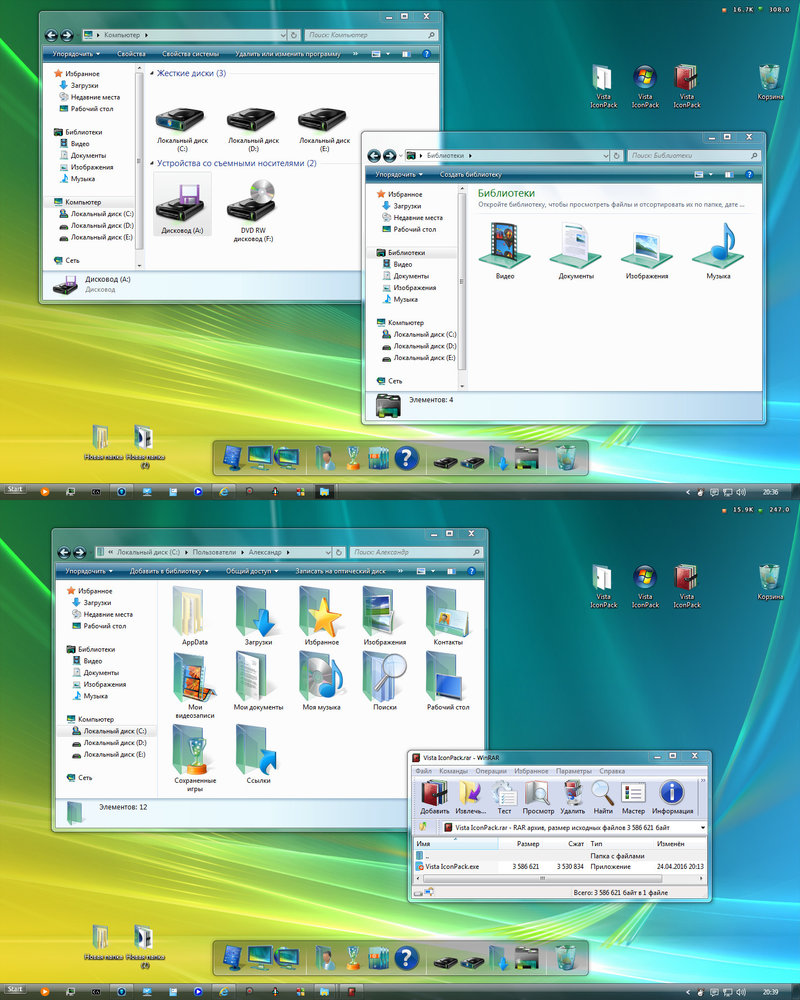
Task: Preview files with the Просмотр icon
Action: 538,794
